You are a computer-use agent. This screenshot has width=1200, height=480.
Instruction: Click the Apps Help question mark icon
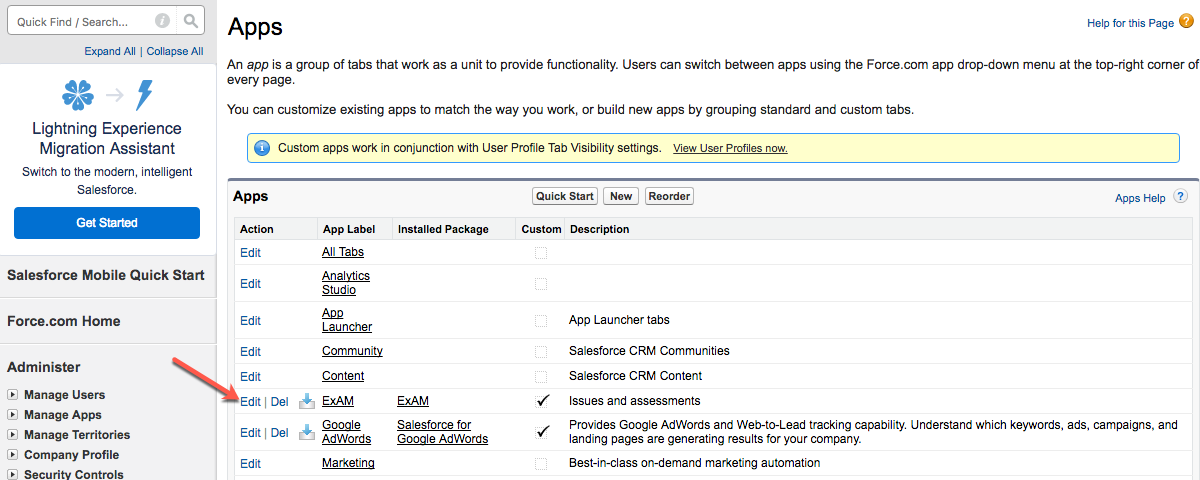coord(1182,198)
